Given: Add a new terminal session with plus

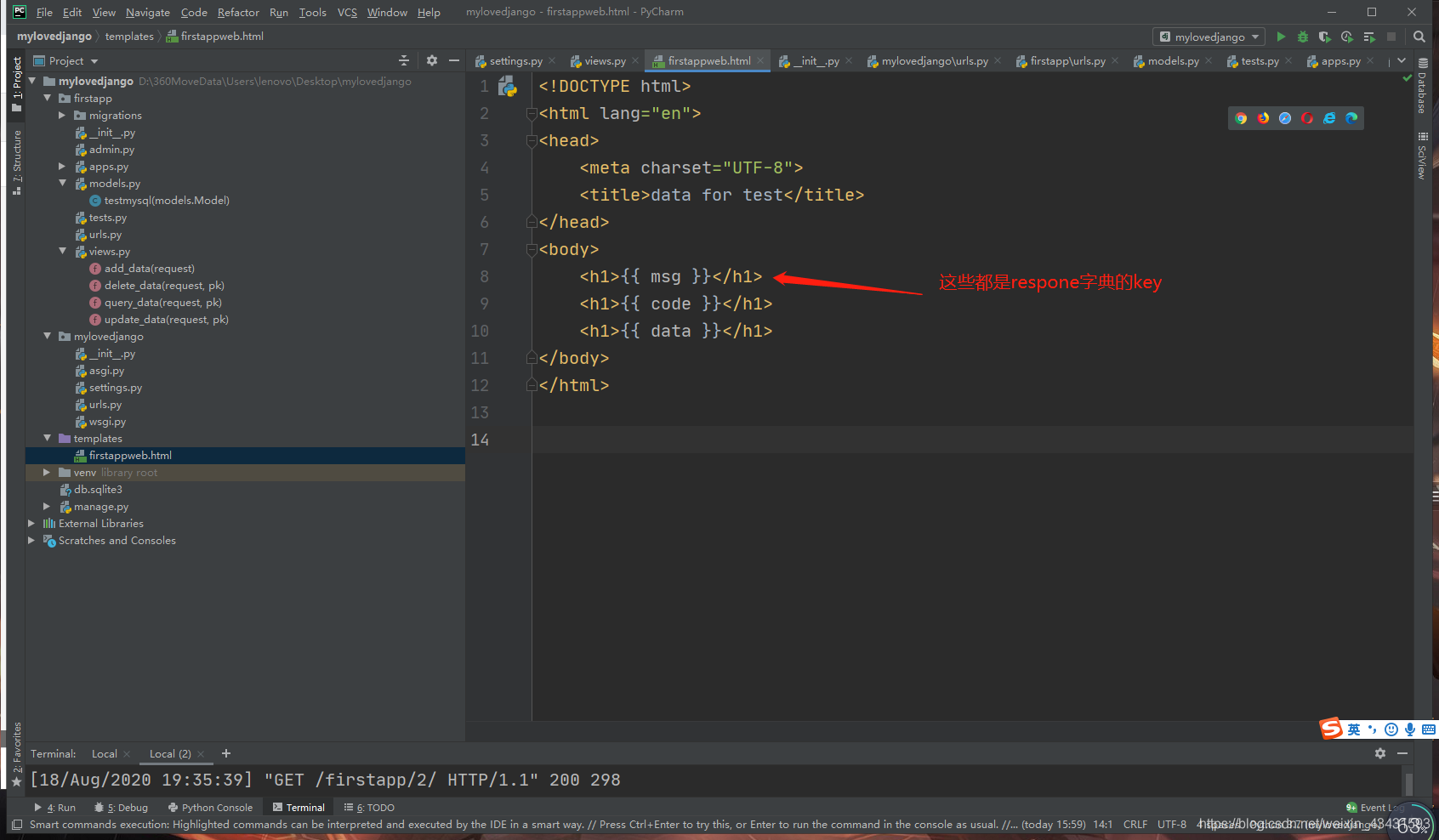Looking at the screenshot, I should 226,753.
